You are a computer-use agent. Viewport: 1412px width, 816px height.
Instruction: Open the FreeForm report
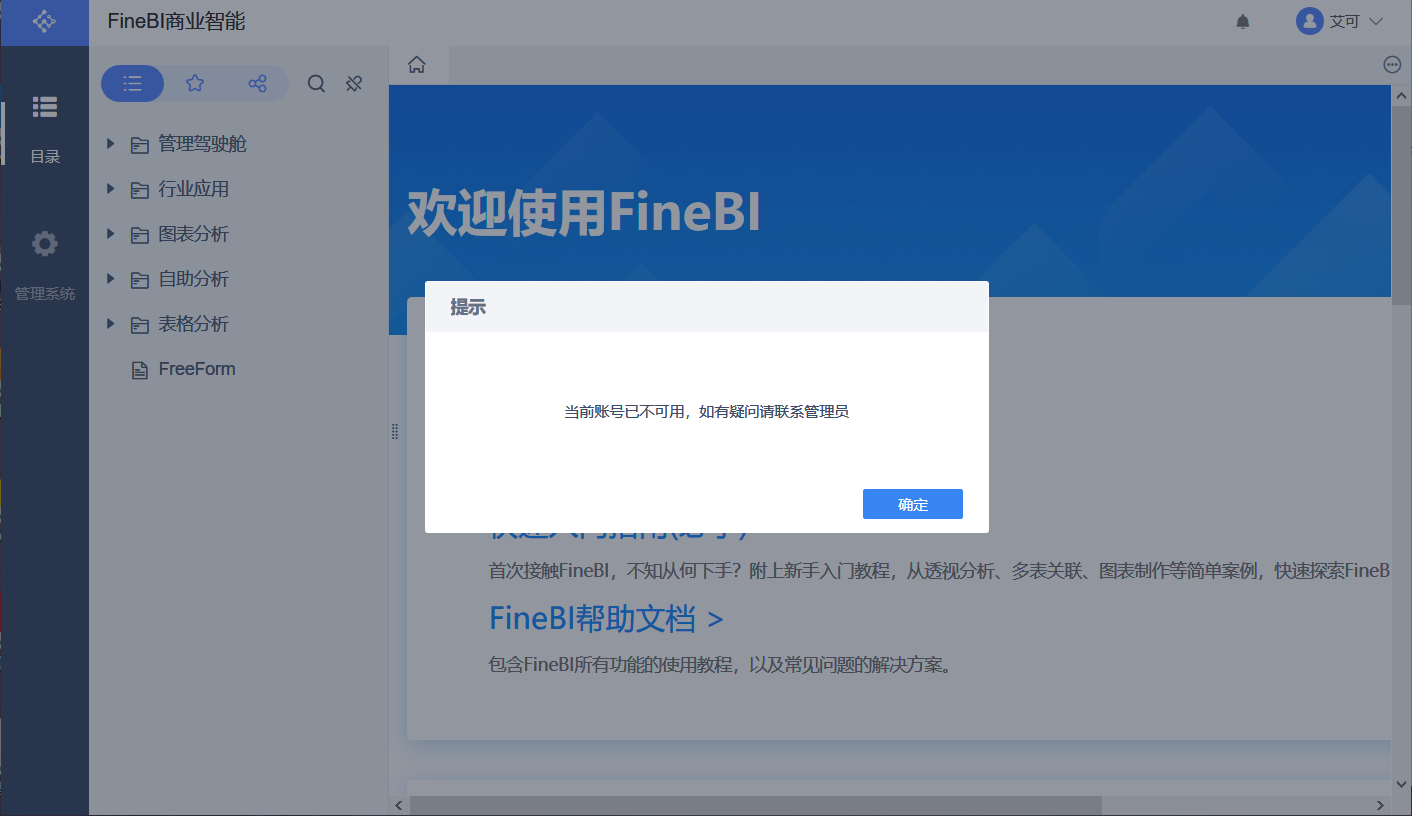pos(197,369)
